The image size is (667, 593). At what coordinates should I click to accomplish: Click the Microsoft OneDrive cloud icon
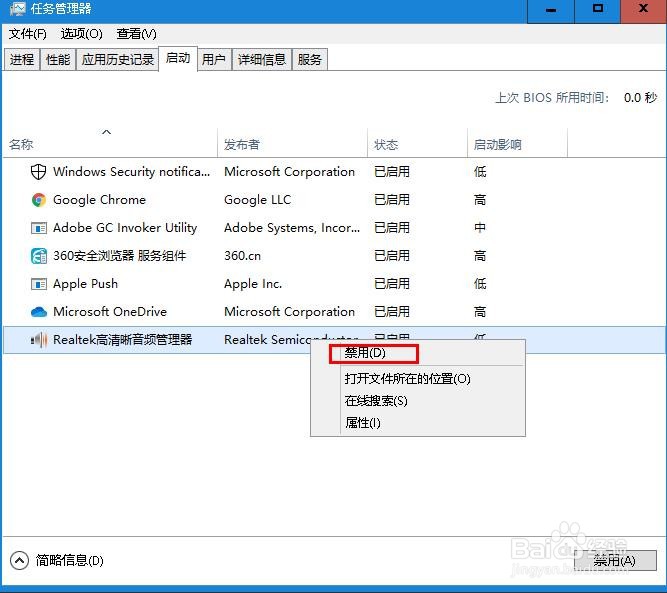[39, 312]
